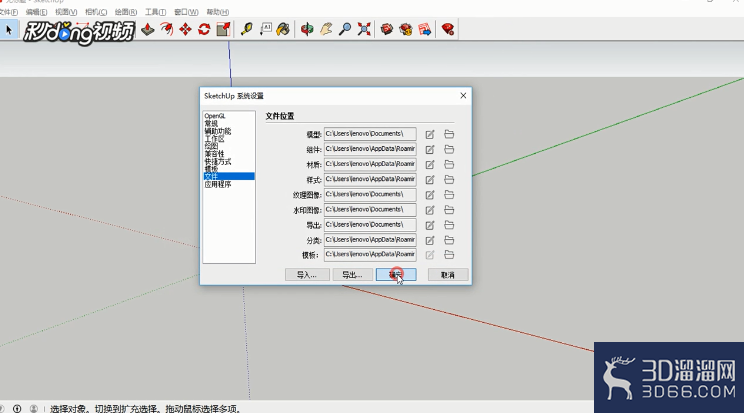The image size is (744, 413).
Task: Select 兼容性 in the settings list
Action: click(x=214, y=154)
